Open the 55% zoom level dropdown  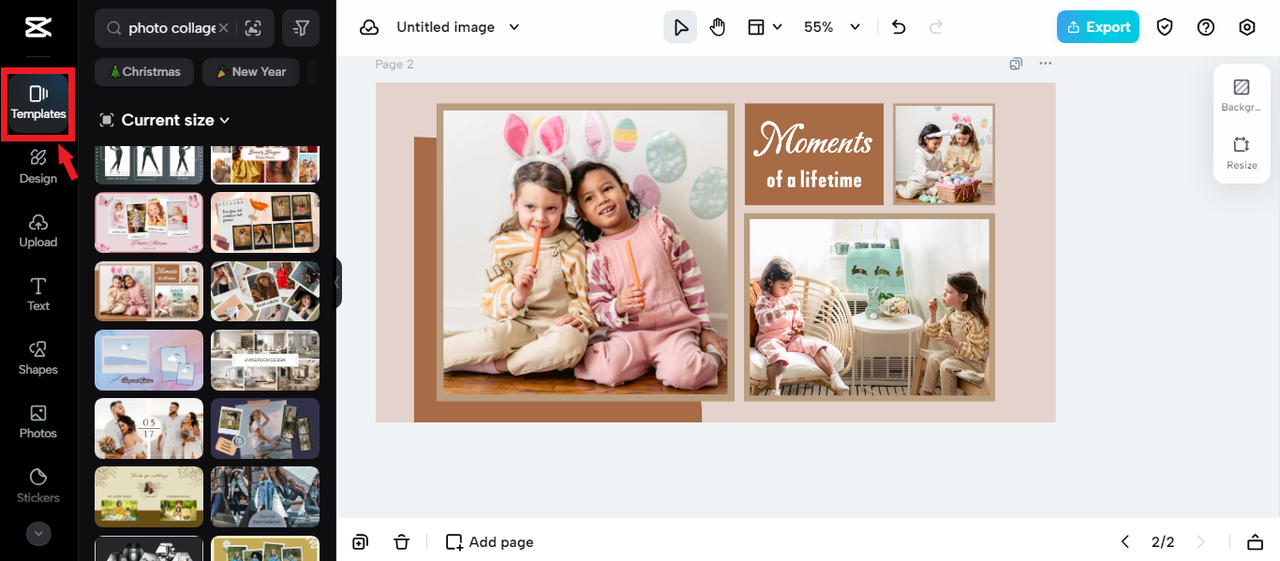pyautogui.click(x=832, y=27)
